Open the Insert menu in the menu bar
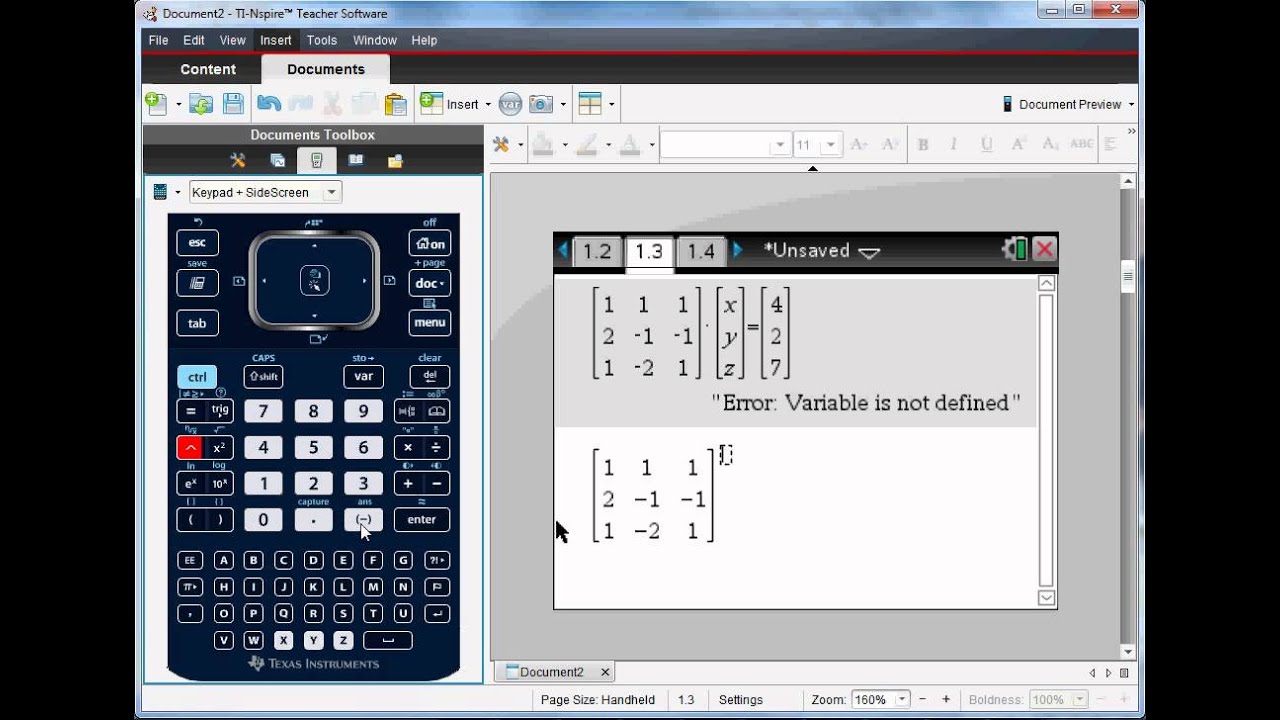This screenshot has height=720, width=1280. (276, 40)
